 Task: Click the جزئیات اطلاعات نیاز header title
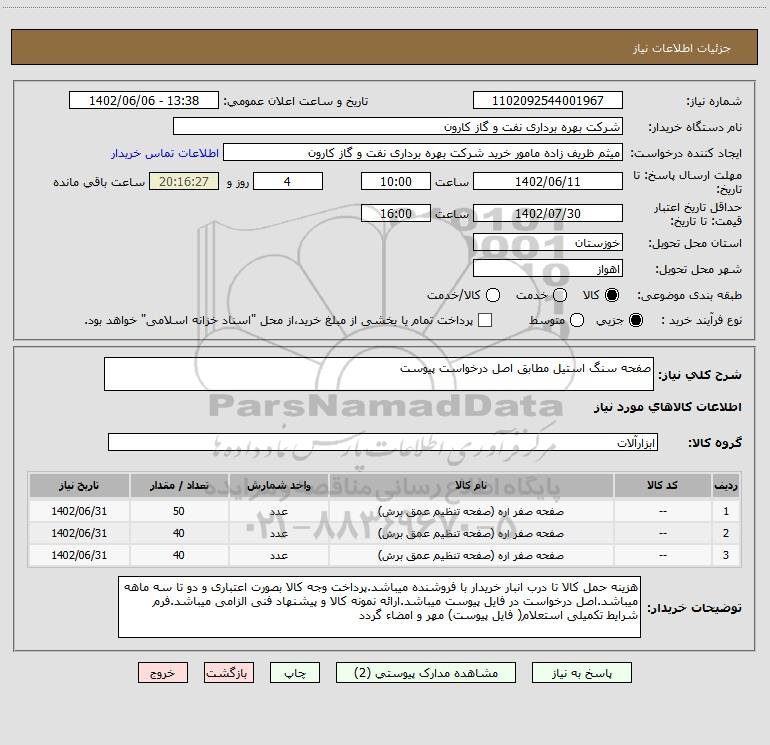click(682, 48)
